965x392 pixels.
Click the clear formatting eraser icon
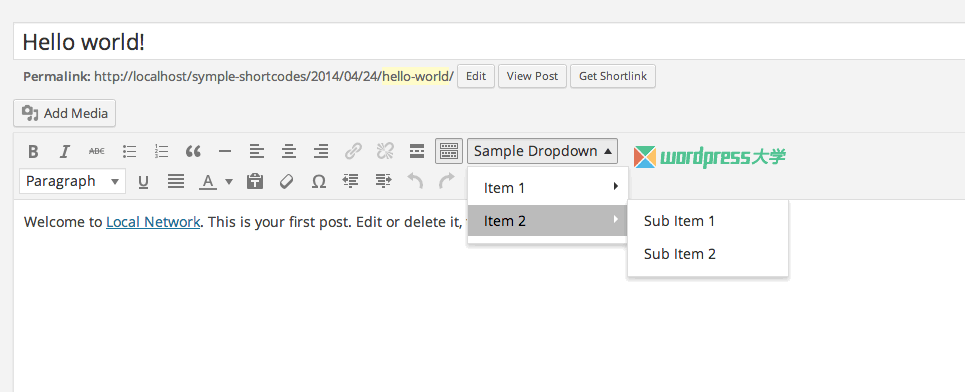pos(286,182)
